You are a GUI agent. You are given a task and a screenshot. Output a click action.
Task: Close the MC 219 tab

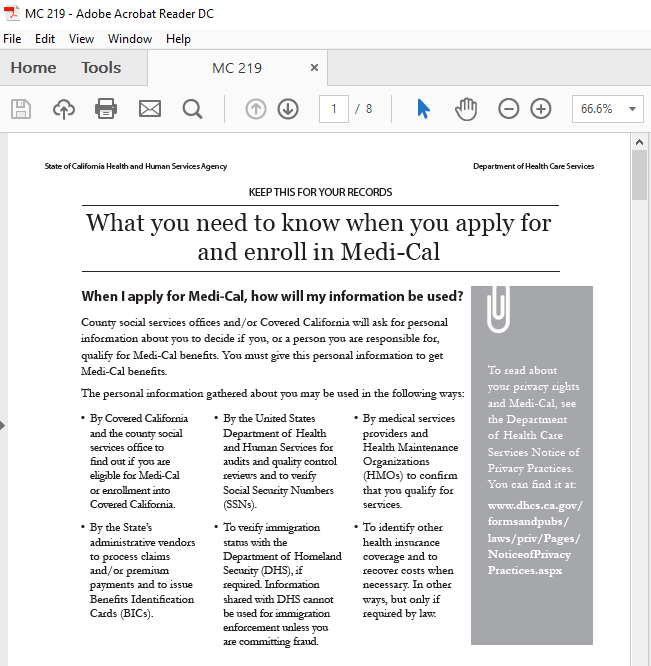314,68
